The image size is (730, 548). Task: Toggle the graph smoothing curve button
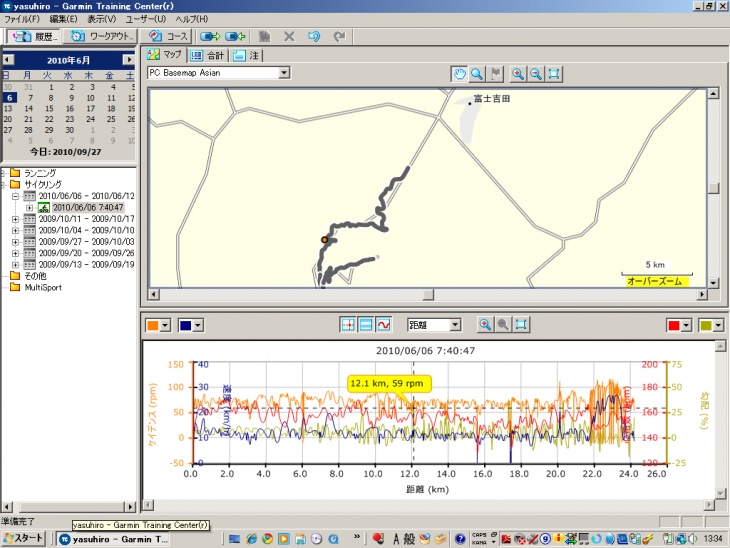point(384,325)
